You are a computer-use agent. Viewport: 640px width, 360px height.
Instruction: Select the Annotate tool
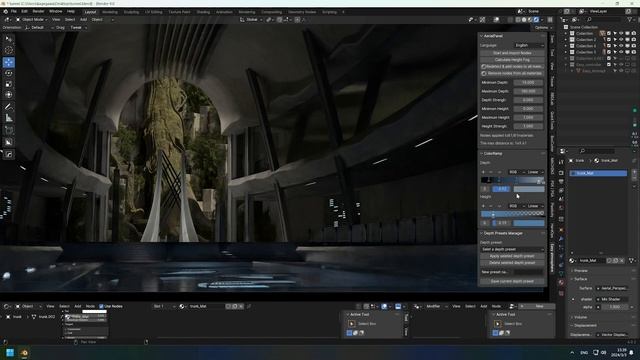[9, 107]
